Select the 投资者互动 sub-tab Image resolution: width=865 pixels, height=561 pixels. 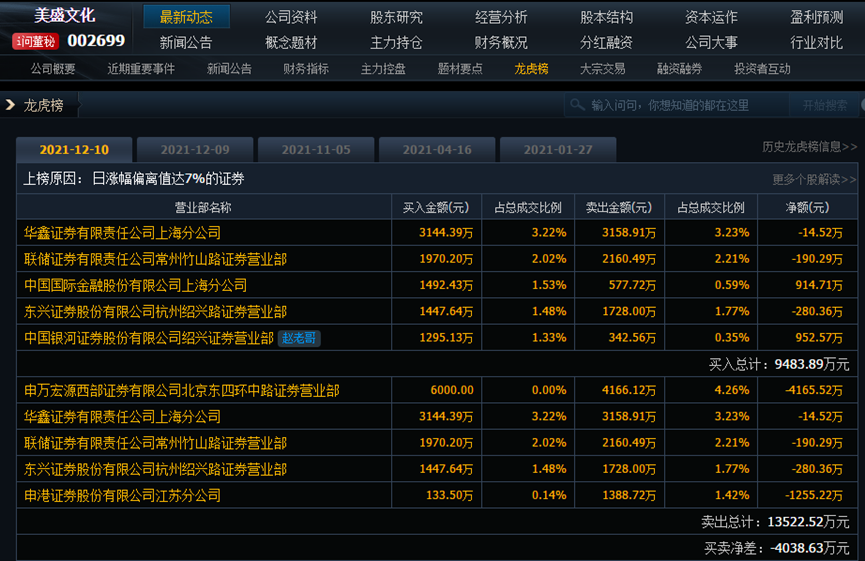point(762,69)
